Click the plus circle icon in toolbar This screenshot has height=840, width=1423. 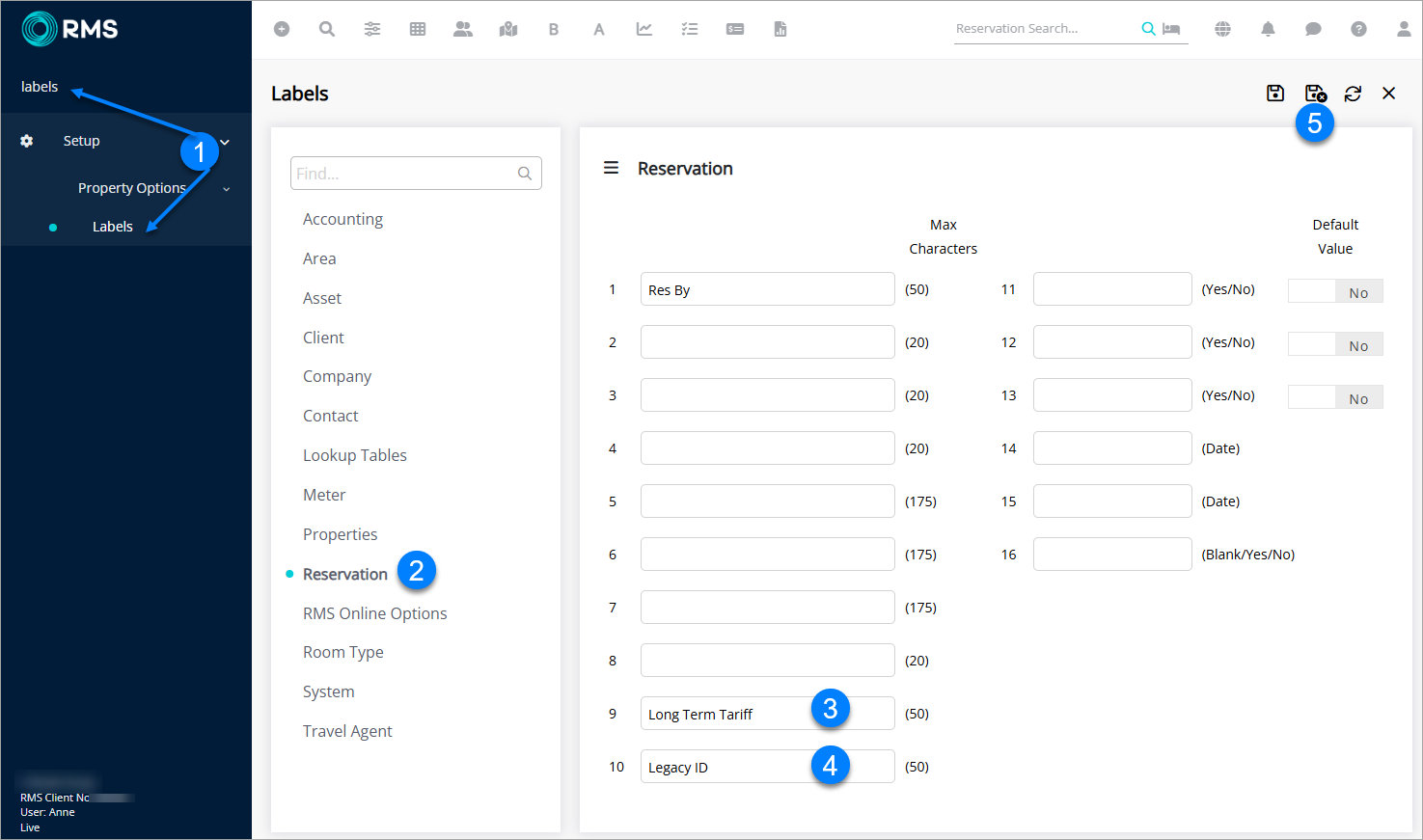(282, 29)
